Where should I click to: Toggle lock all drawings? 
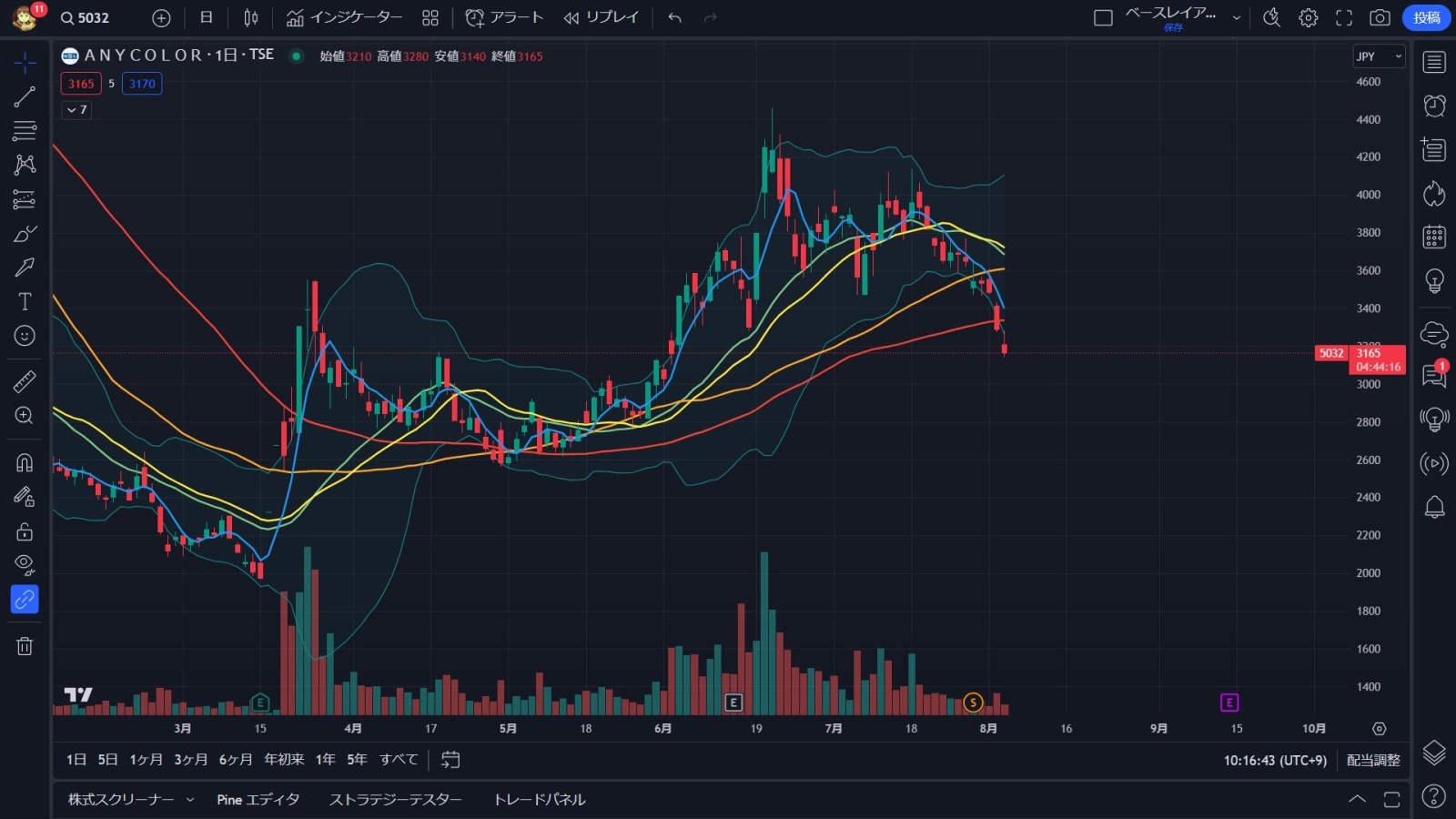[x=25, y=531]
